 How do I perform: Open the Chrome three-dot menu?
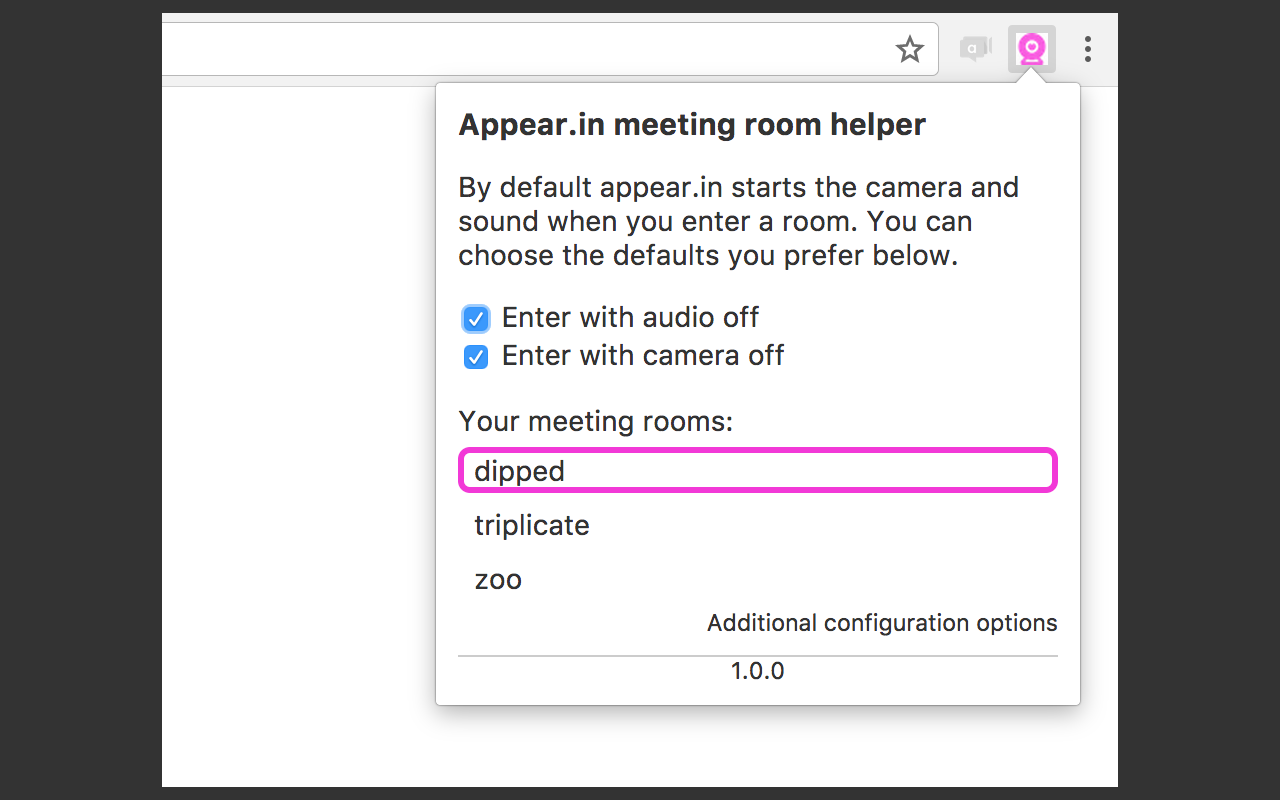pos(1088,49)
